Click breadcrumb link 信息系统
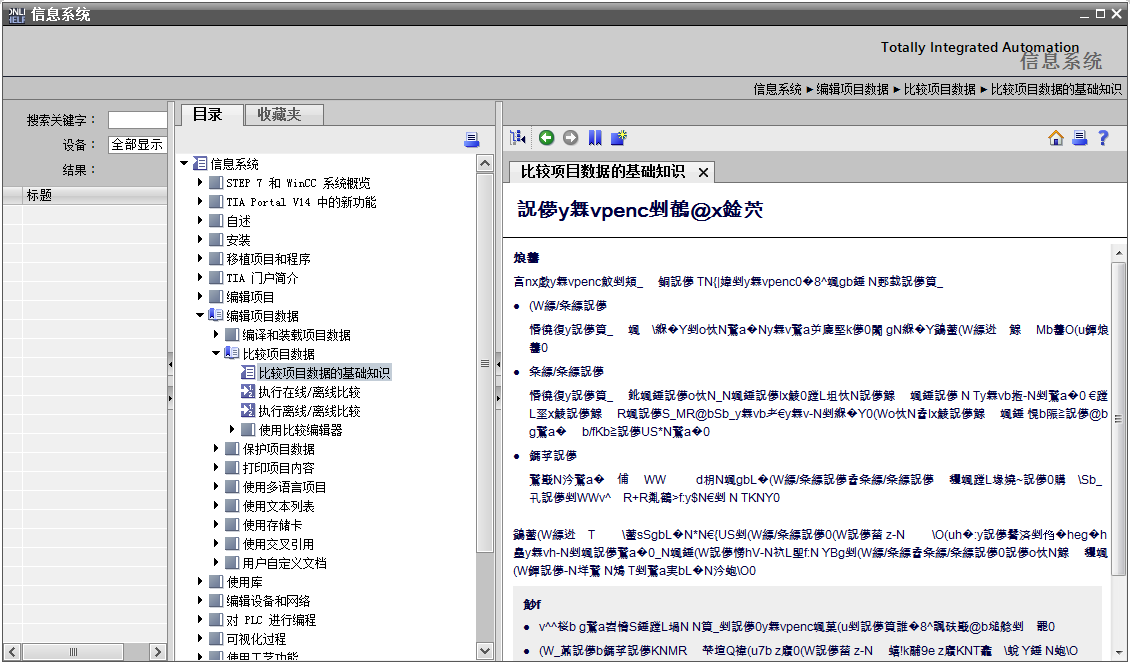Image resolution: width=1130 pixels, height=664 pixels. coord(777,89)
